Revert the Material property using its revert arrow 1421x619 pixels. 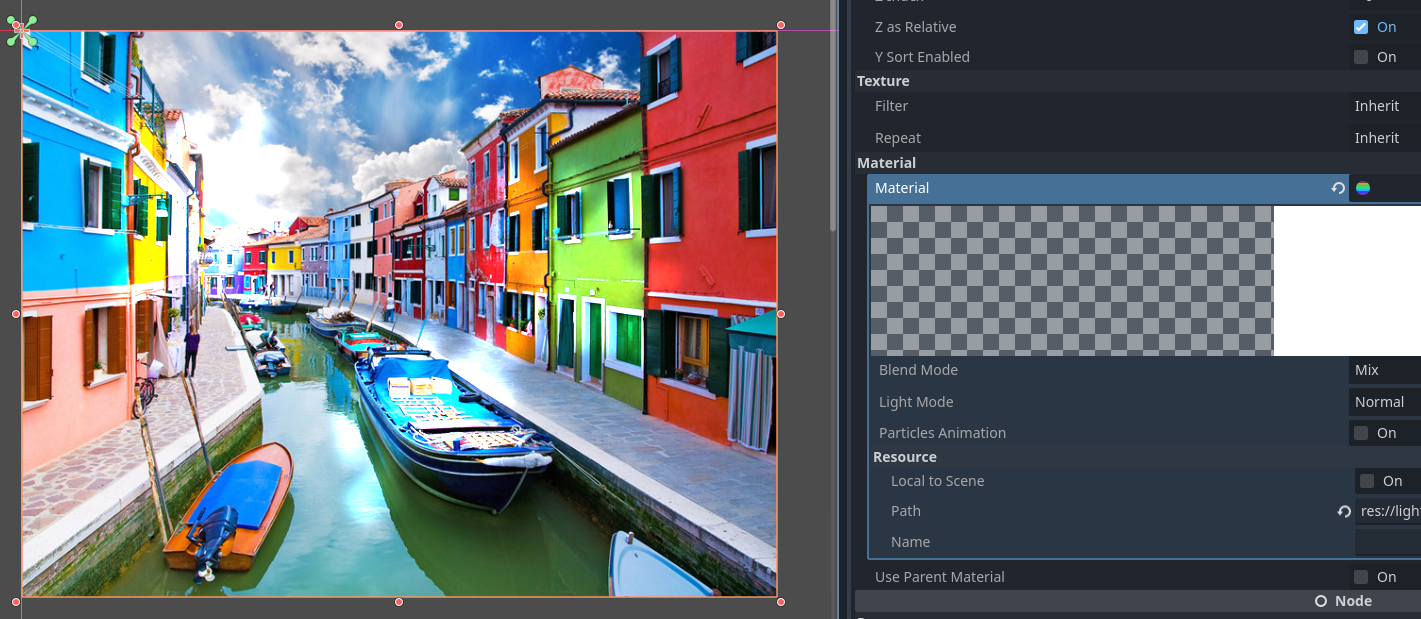1338,187
